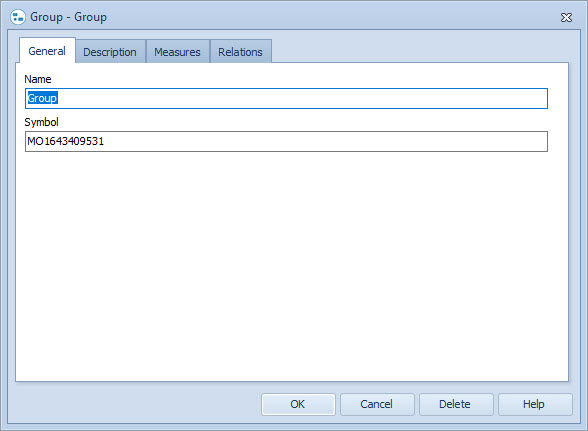
Task: Open Help for this dialog
Action: point(535,404)
